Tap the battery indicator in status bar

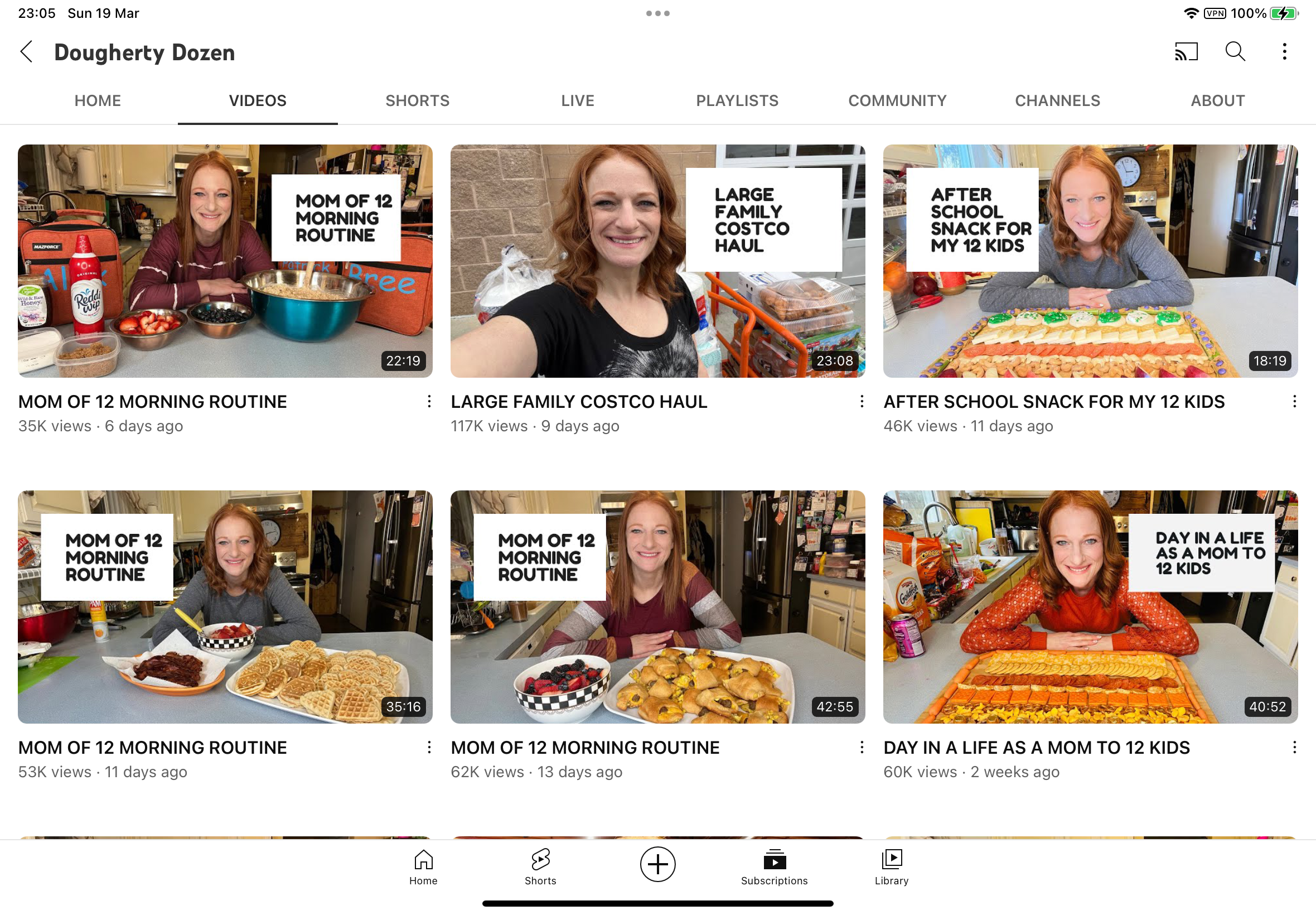1284,13
